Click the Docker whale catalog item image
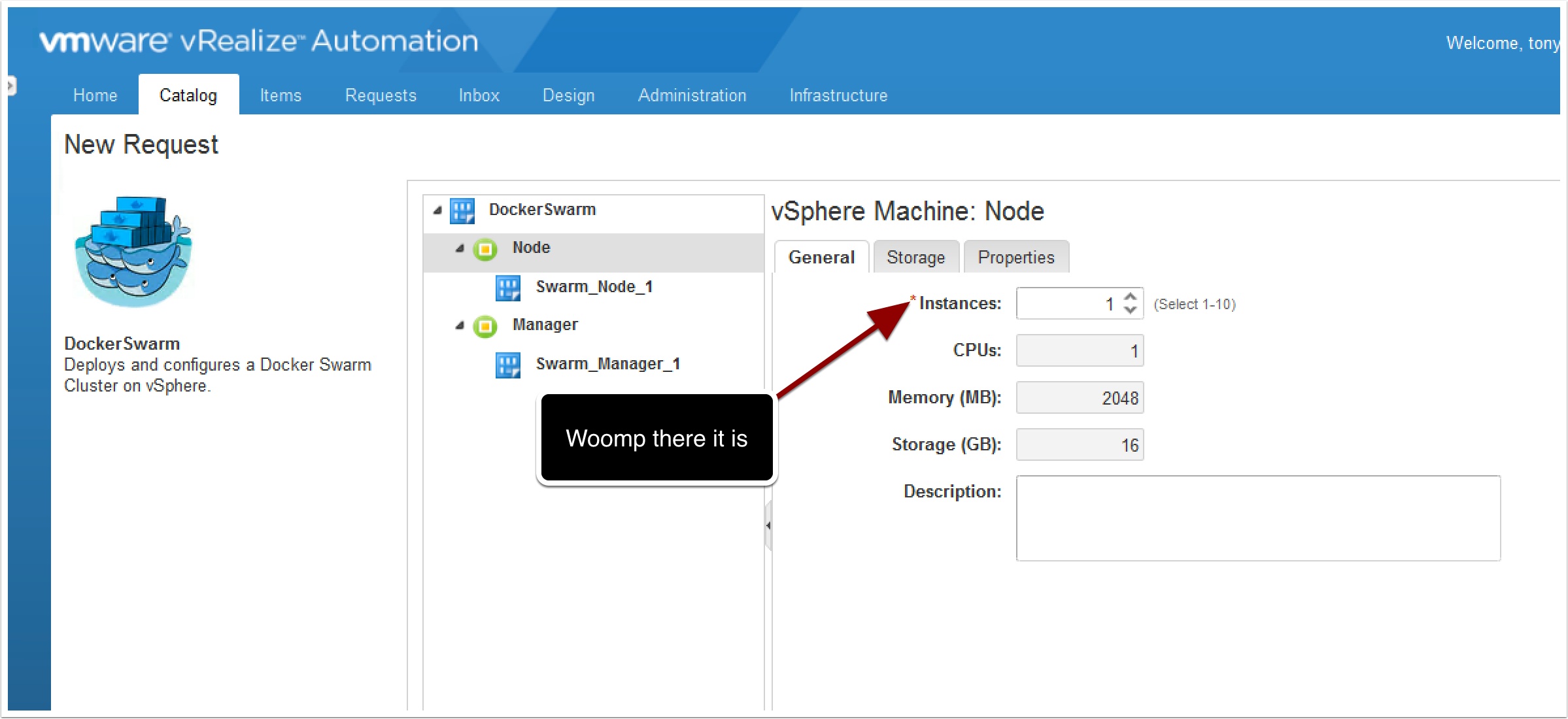 click(x=133, y=252)
